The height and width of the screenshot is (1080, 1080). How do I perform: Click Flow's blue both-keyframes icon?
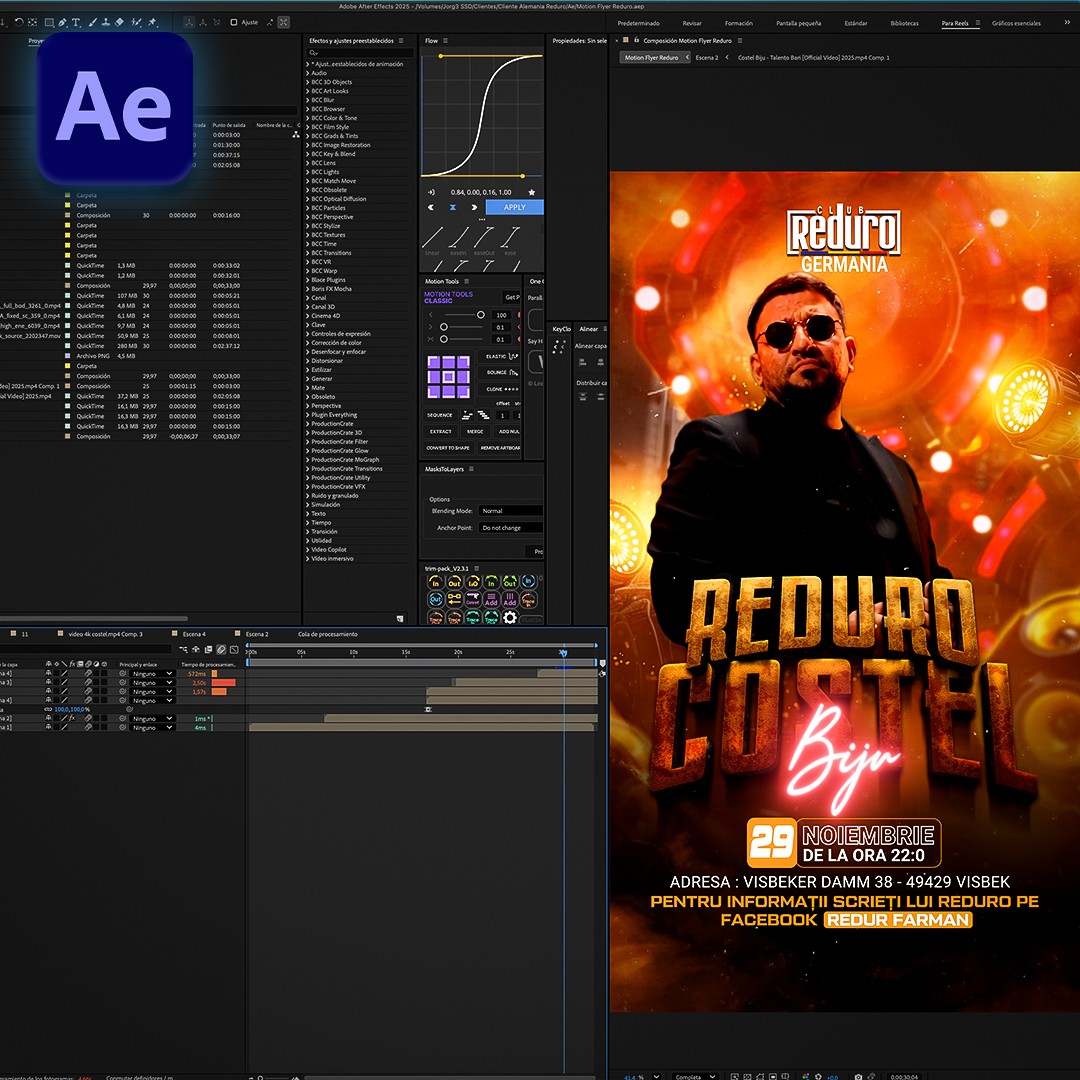[453, 207]
